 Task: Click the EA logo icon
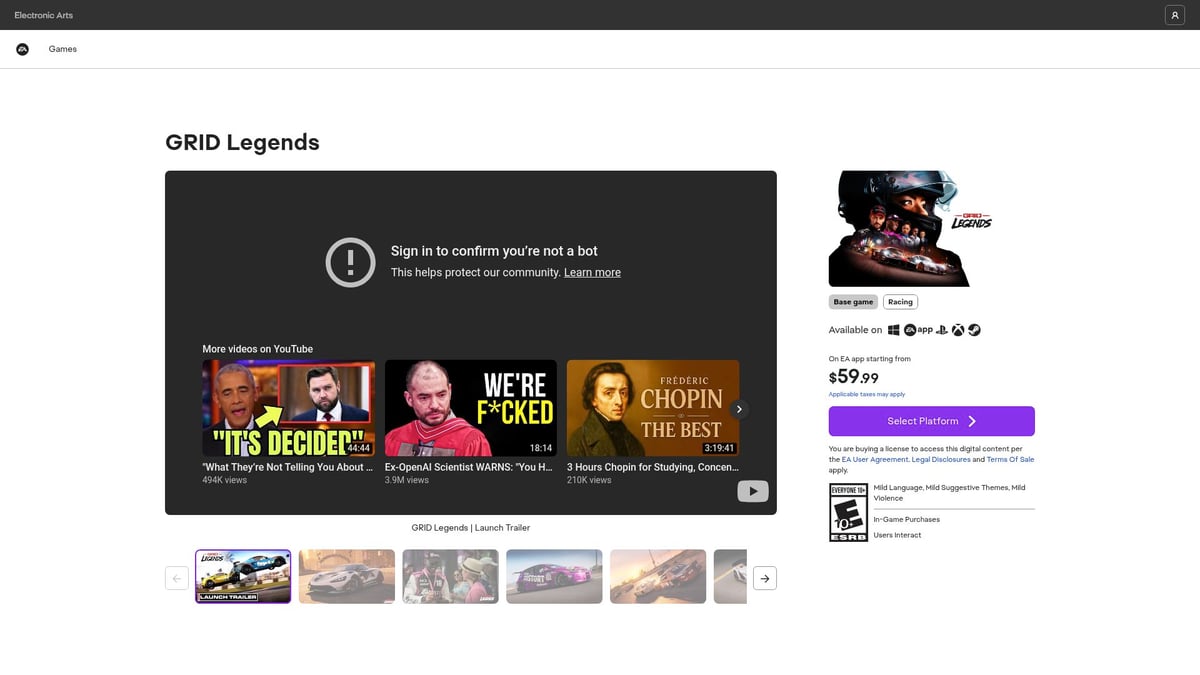(x=22, y=49)
